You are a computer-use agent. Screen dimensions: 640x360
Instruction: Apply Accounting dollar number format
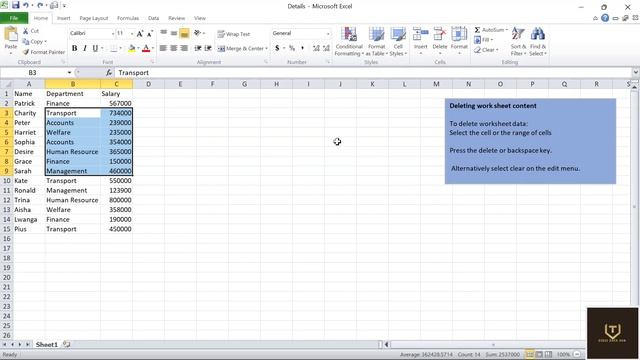(x=277, y=49)
